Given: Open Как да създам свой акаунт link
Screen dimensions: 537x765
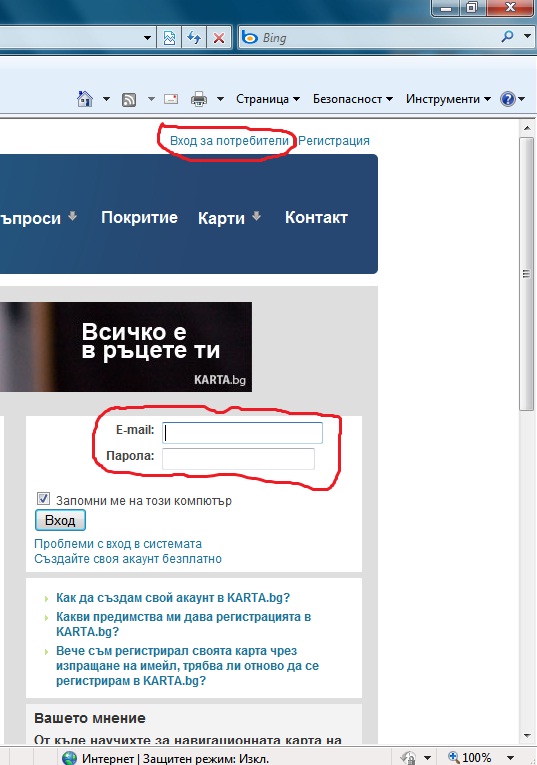Looking at the screenshot, I should click(x=173, y=598).
